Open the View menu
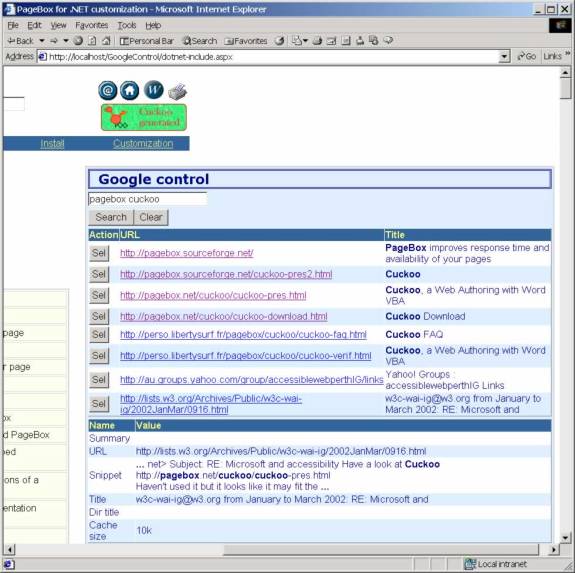This screenshot has width=575, height=573. point(58,25)
